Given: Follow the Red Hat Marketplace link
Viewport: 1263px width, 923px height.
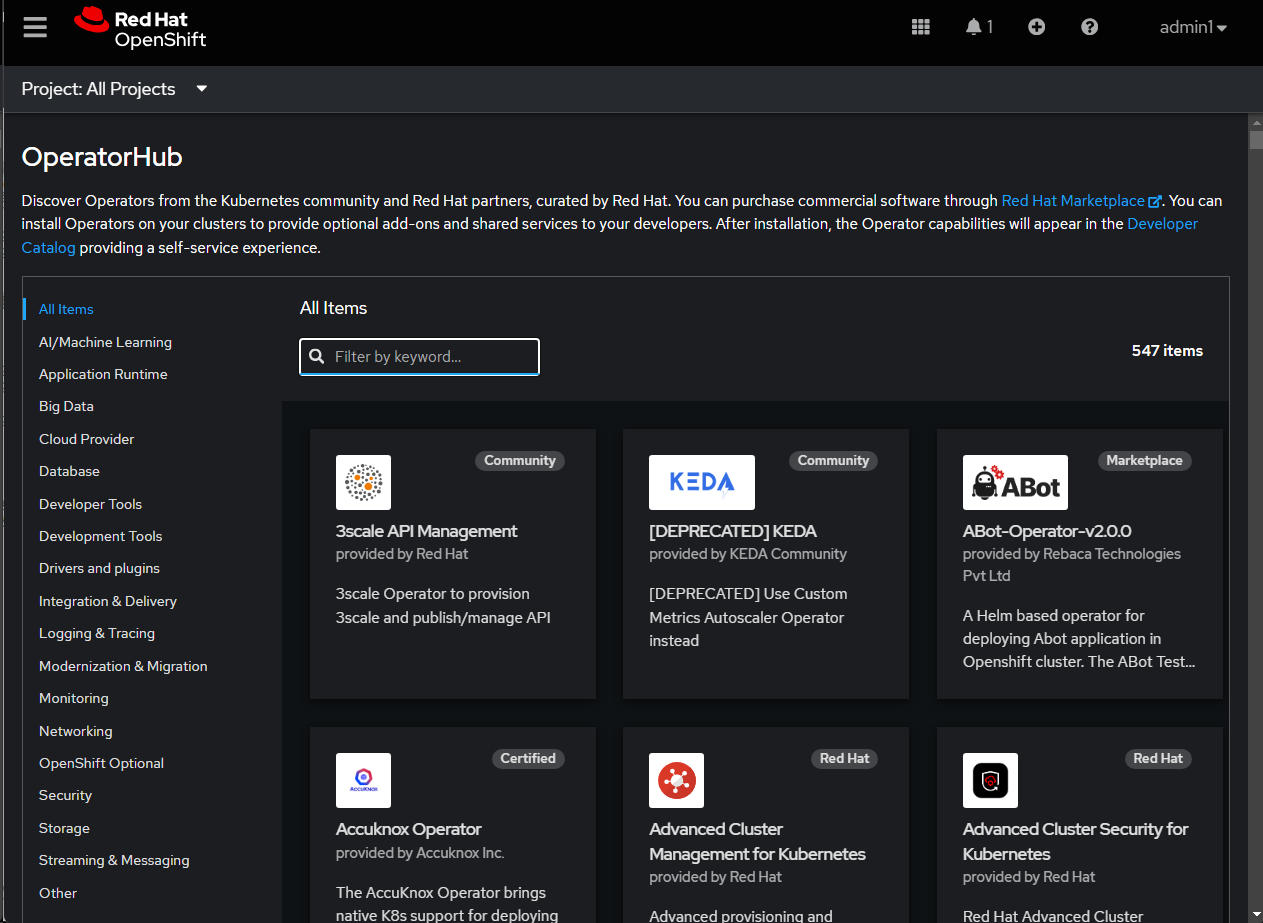Looking at the screenshot, I should pos(1081,201).
